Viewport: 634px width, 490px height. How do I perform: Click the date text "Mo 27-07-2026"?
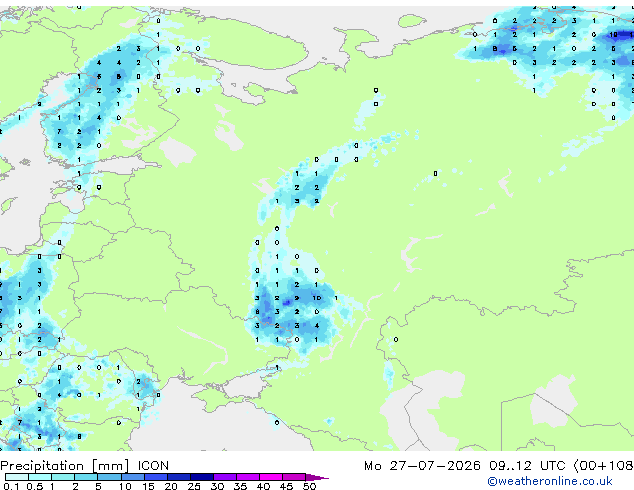(422, 466)
